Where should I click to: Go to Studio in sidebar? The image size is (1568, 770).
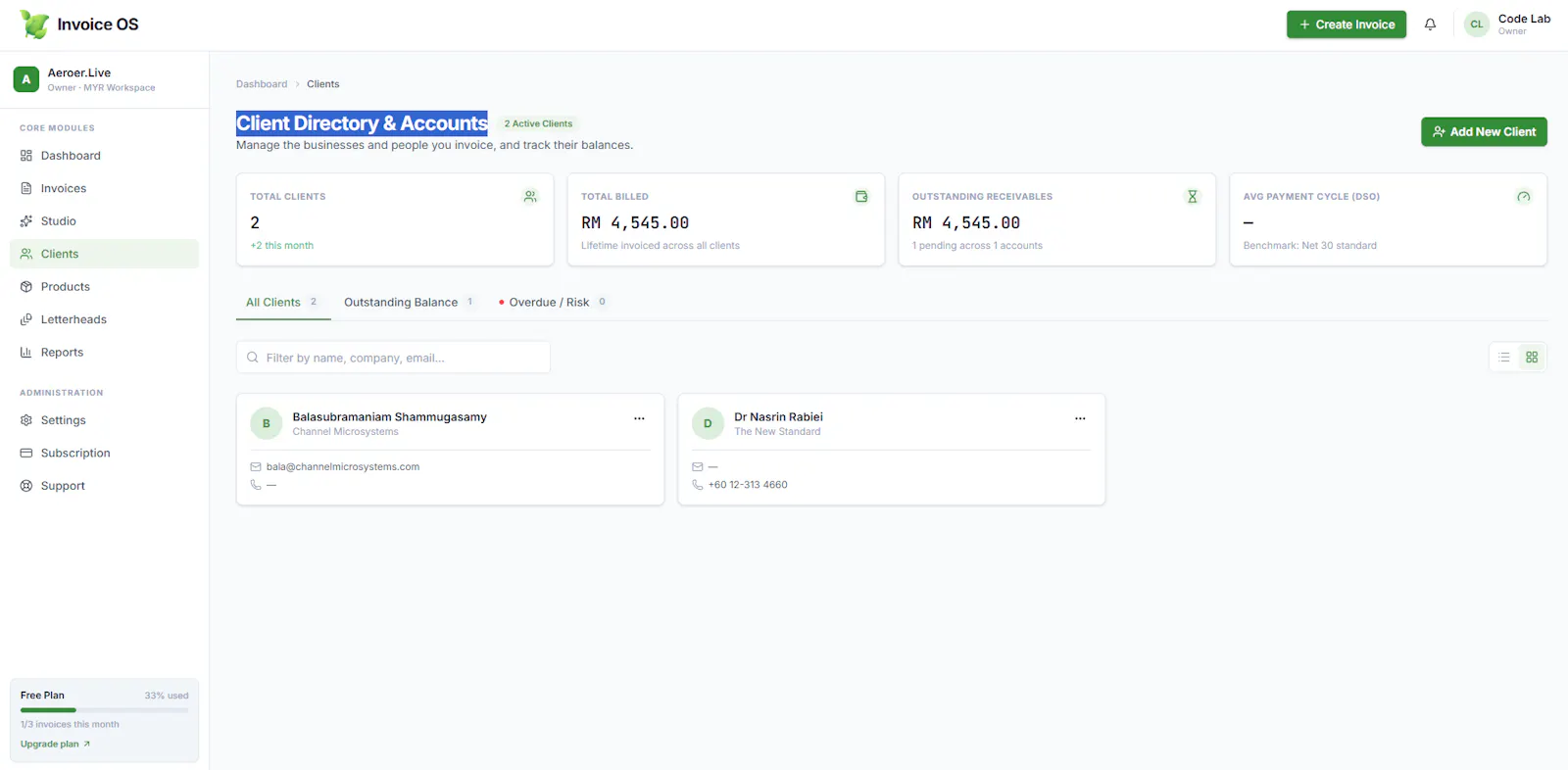click(104, 221)
